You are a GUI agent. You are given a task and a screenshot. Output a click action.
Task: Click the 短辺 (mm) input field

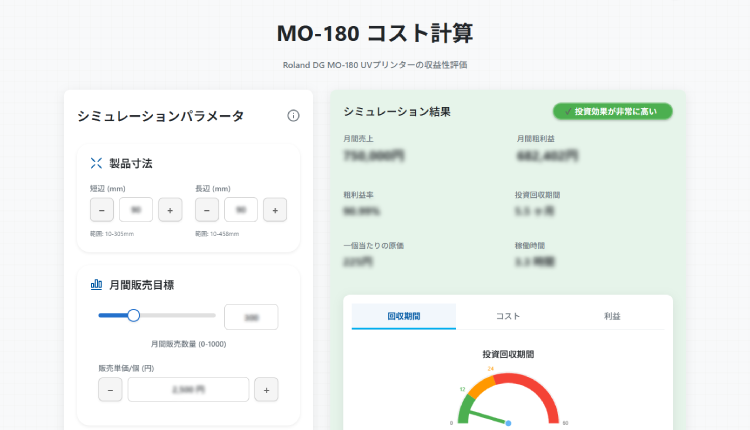(x=136, y=209)
